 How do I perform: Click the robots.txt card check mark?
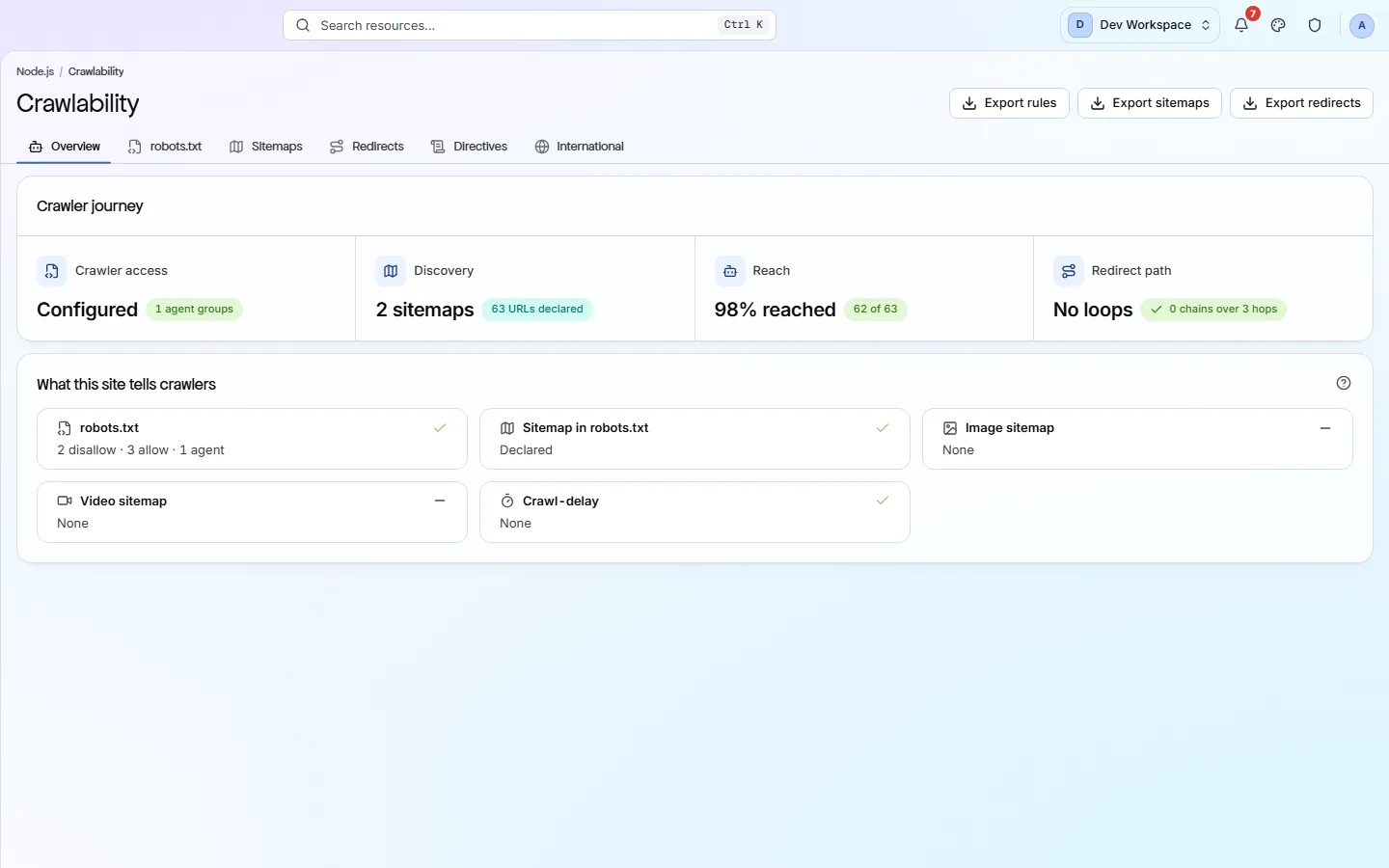[440, 427]
